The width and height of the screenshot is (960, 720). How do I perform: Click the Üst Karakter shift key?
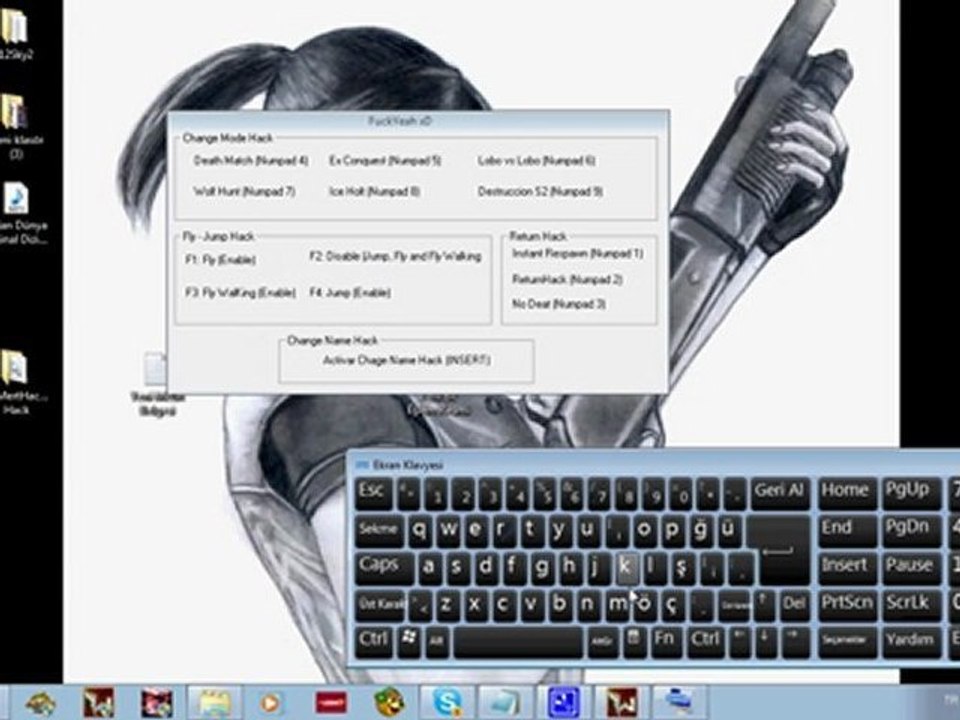(380, 606)
